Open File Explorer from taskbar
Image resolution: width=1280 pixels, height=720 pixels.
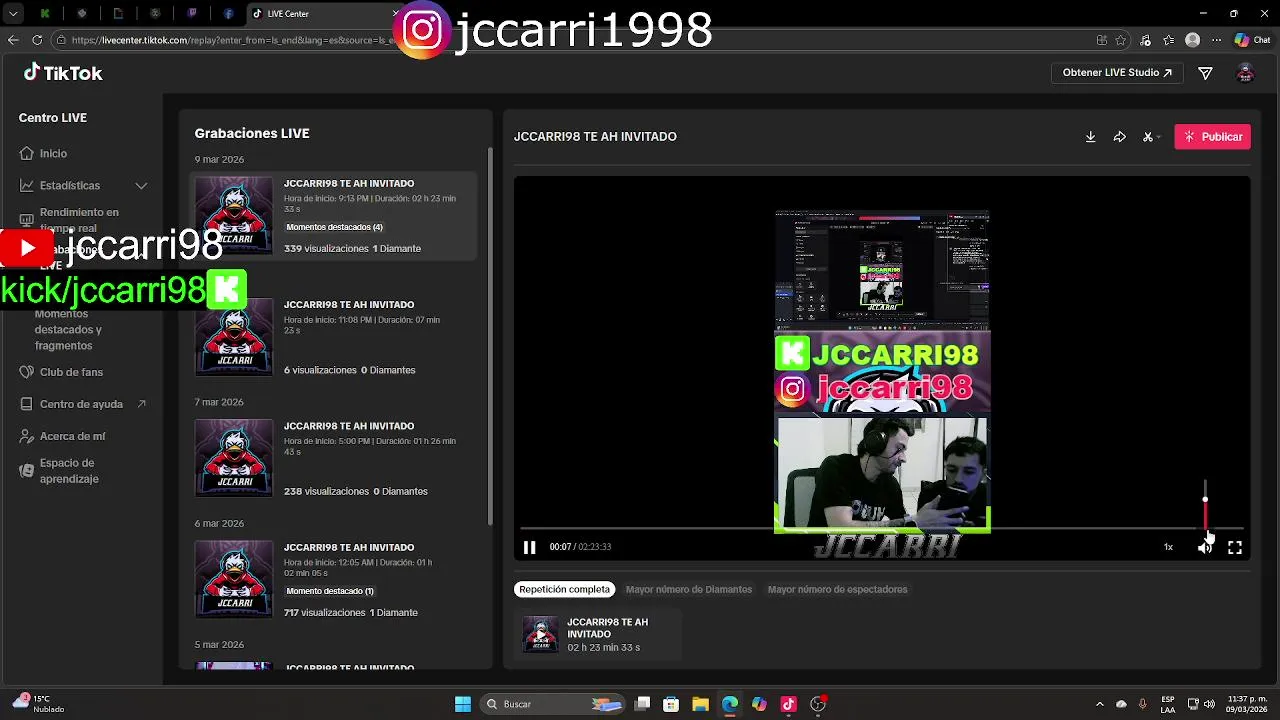700,704
